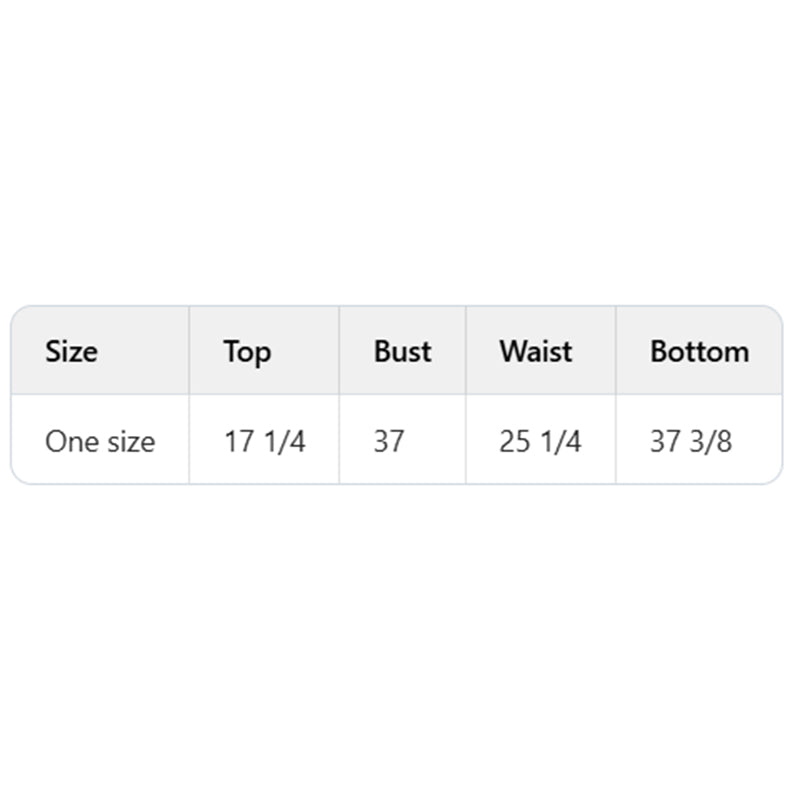
Task: Click the 25 1/4 Waist measurement
Action: click(x=540, y=441)
